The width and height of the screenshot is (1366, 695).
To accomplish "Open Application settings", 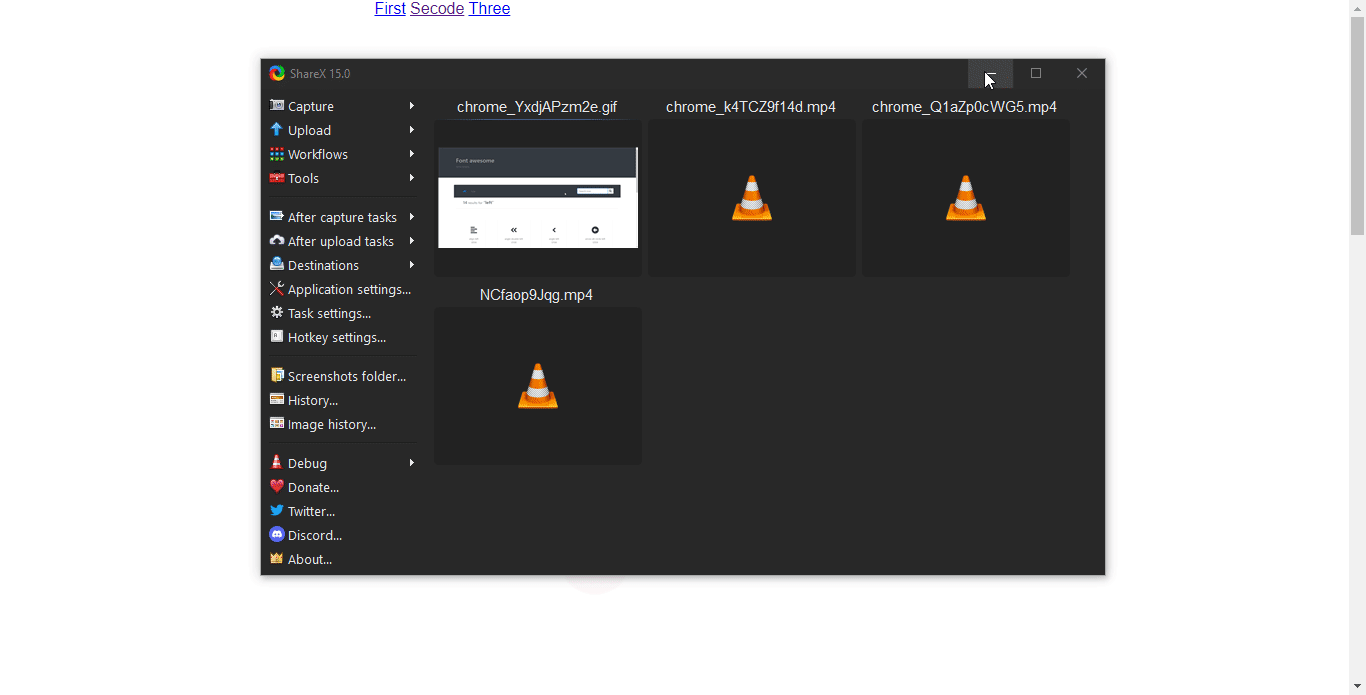I will pyautogui.click(x=342, y=289).
